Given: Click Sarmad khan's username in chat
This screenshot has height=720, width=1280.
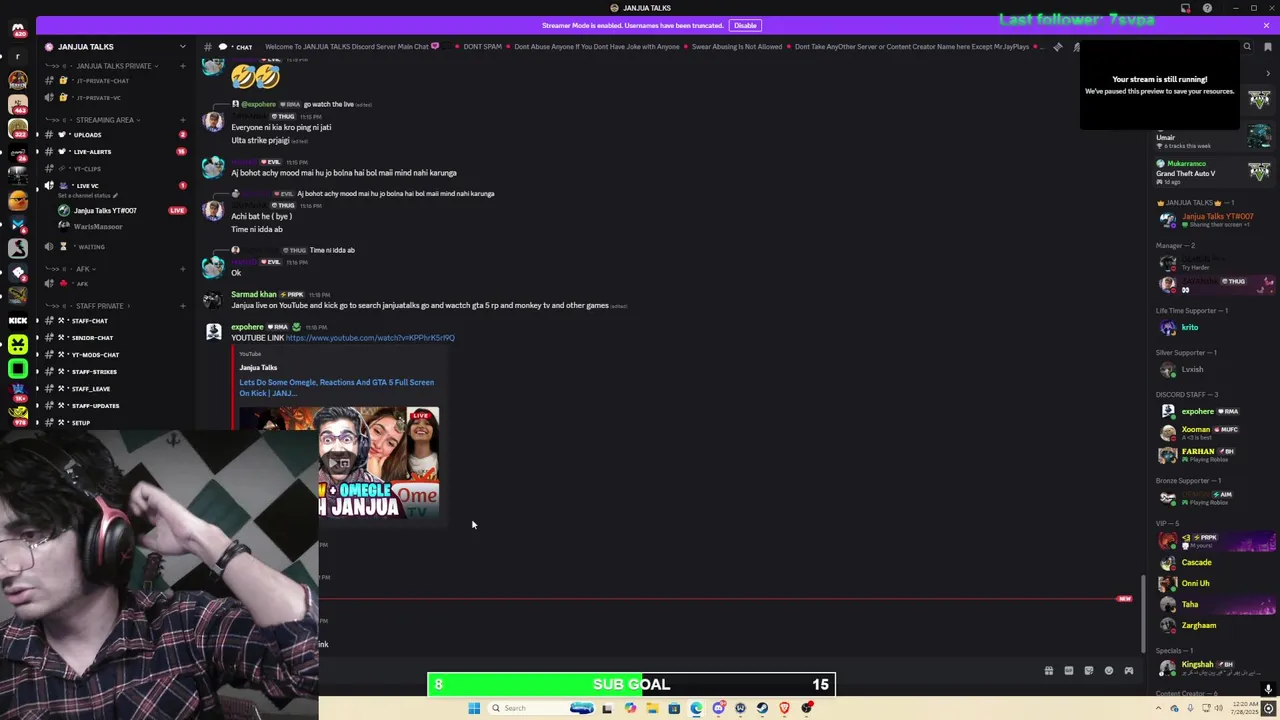Looking at the screenshot, I should 254,295.
